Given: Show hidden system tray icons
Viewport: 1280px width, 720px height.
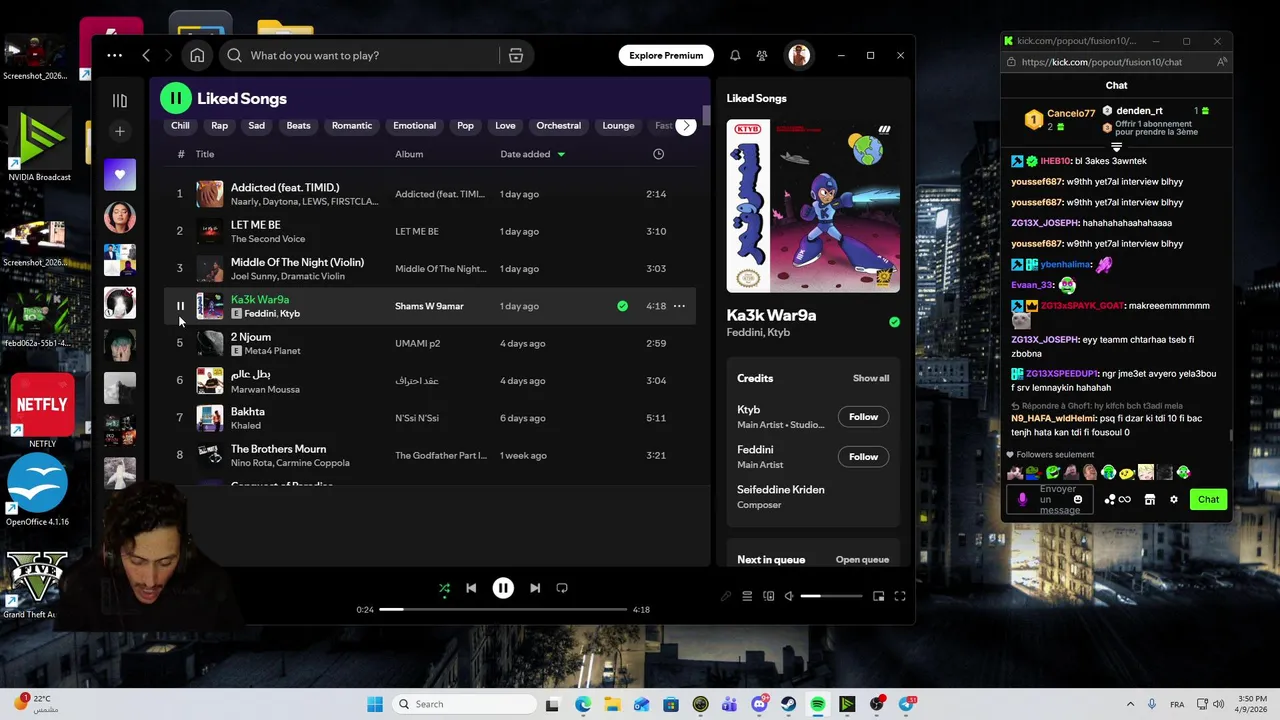Looking at the screenshot, I should click(1130, 704).
